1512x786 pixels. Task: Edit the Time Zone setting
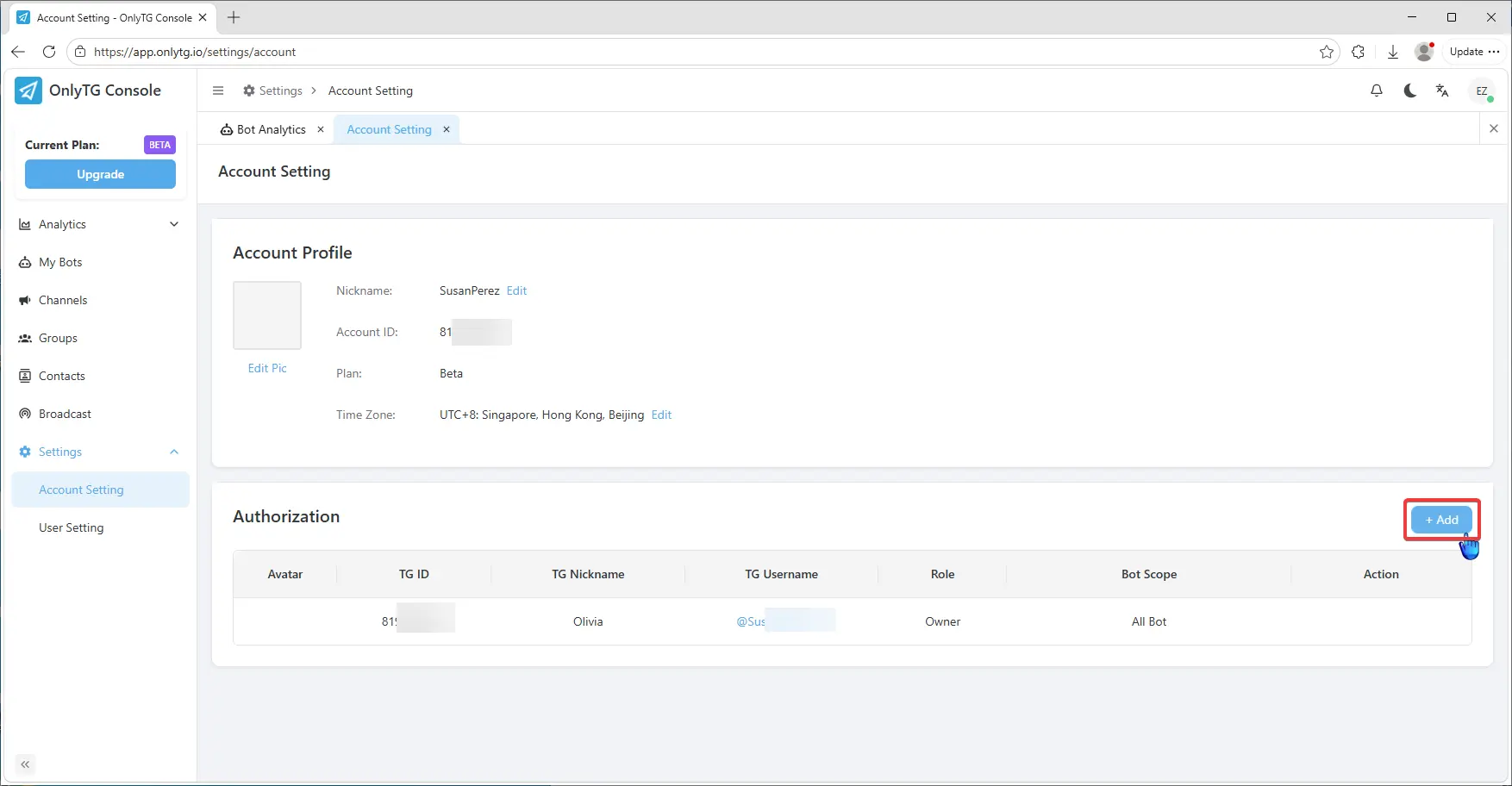coord(661,415)
